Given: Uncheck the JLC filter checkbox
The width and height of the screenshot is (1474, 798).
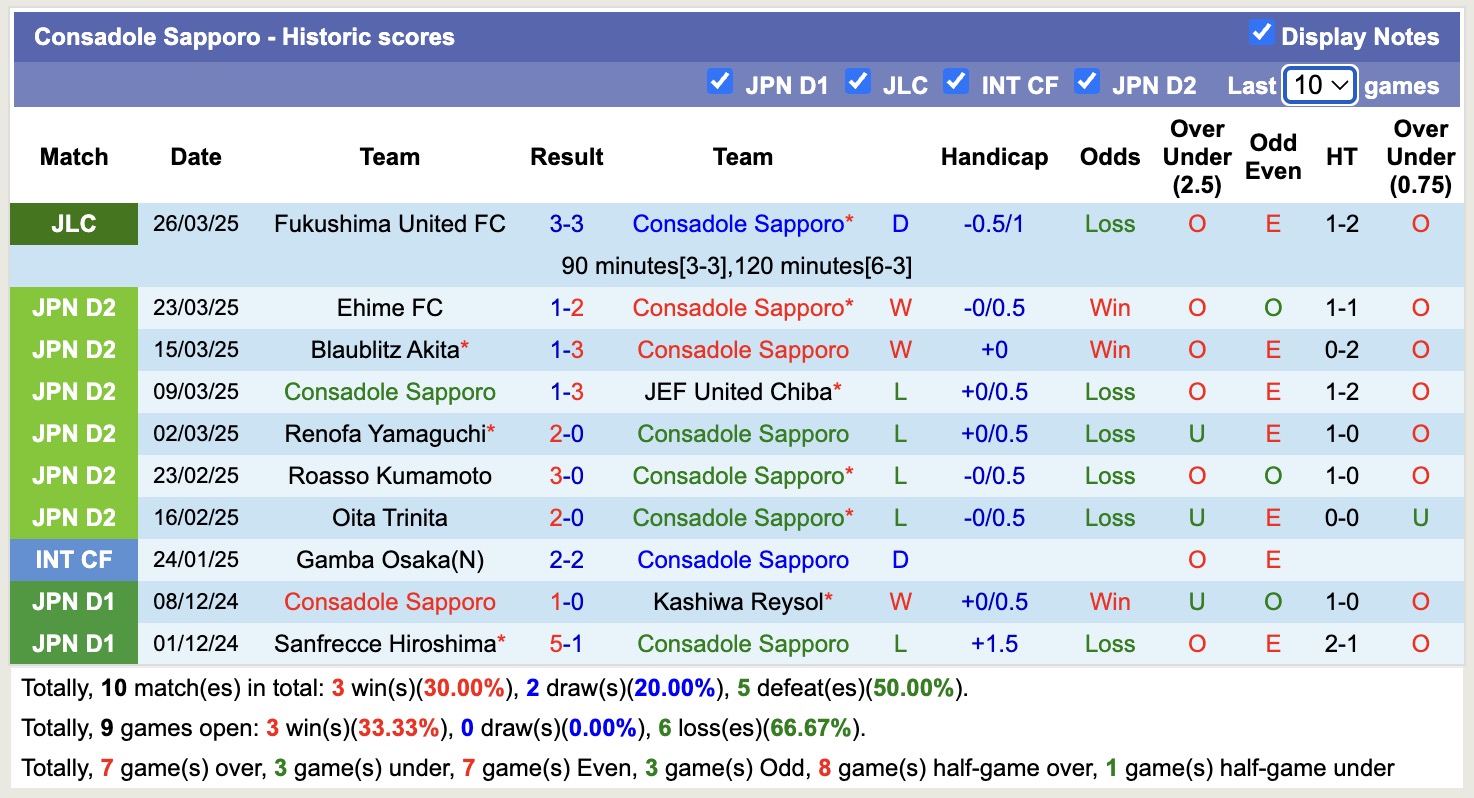Looking at the screenshot, I should point(857,82).
